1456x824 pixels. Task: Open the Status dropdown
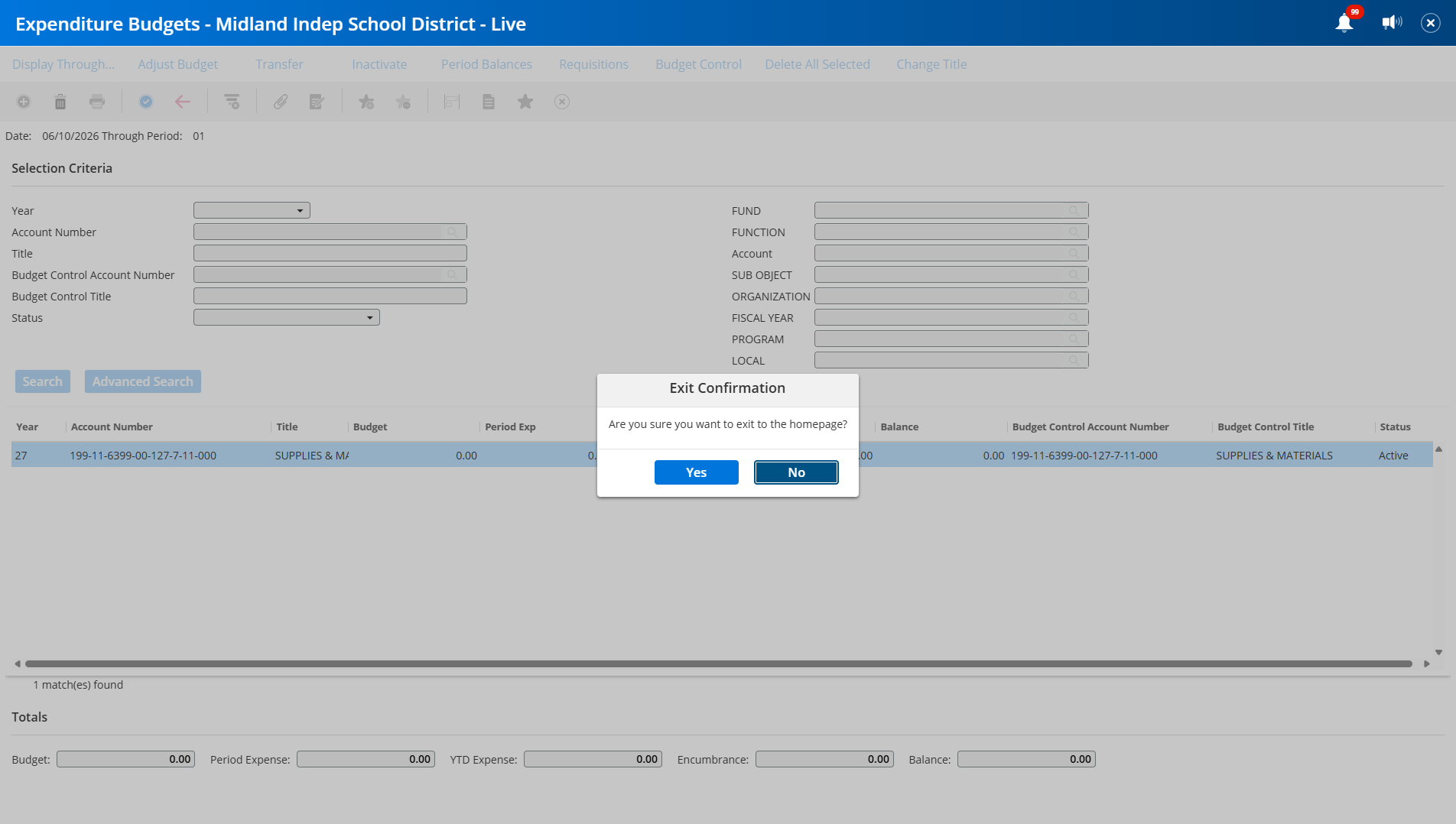click(x=287, y=317)
